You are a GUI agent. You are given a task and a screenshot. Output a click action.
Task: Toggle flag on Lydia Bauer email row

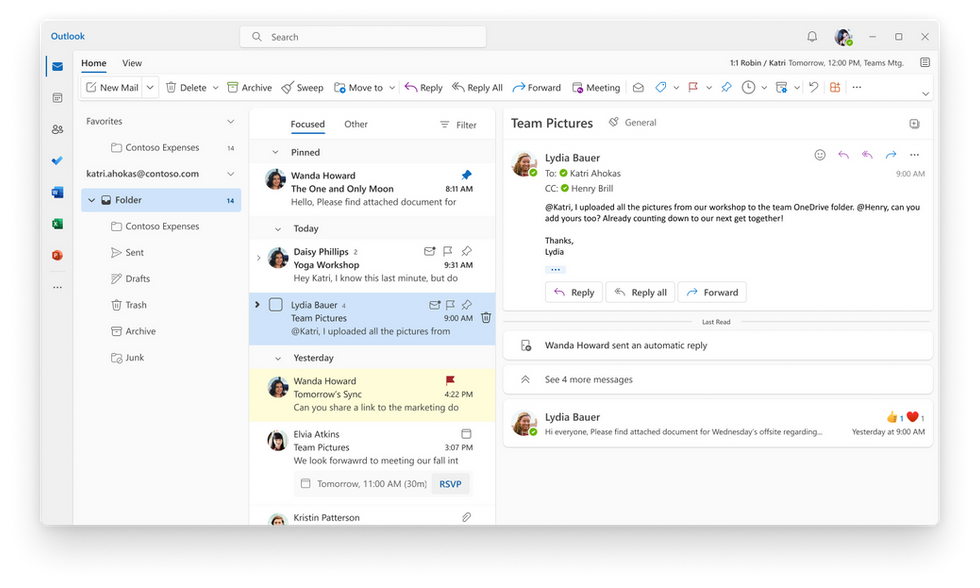[x=450, y=305]
